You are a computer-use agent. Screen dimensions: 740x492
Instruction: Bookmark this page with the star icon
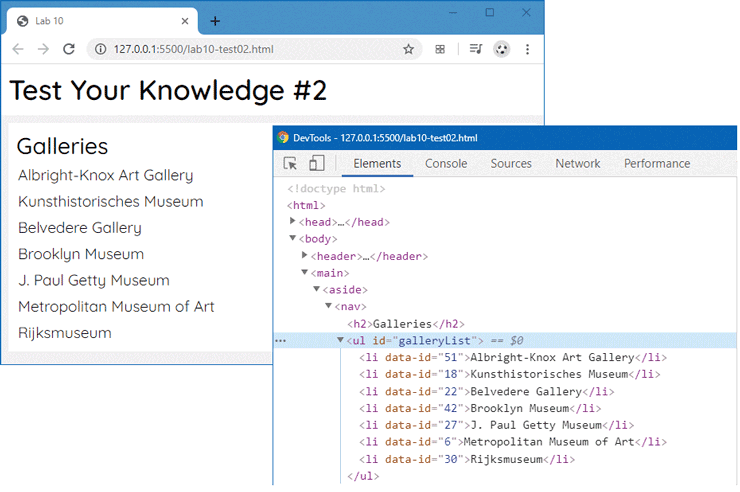tap(408, 49)
